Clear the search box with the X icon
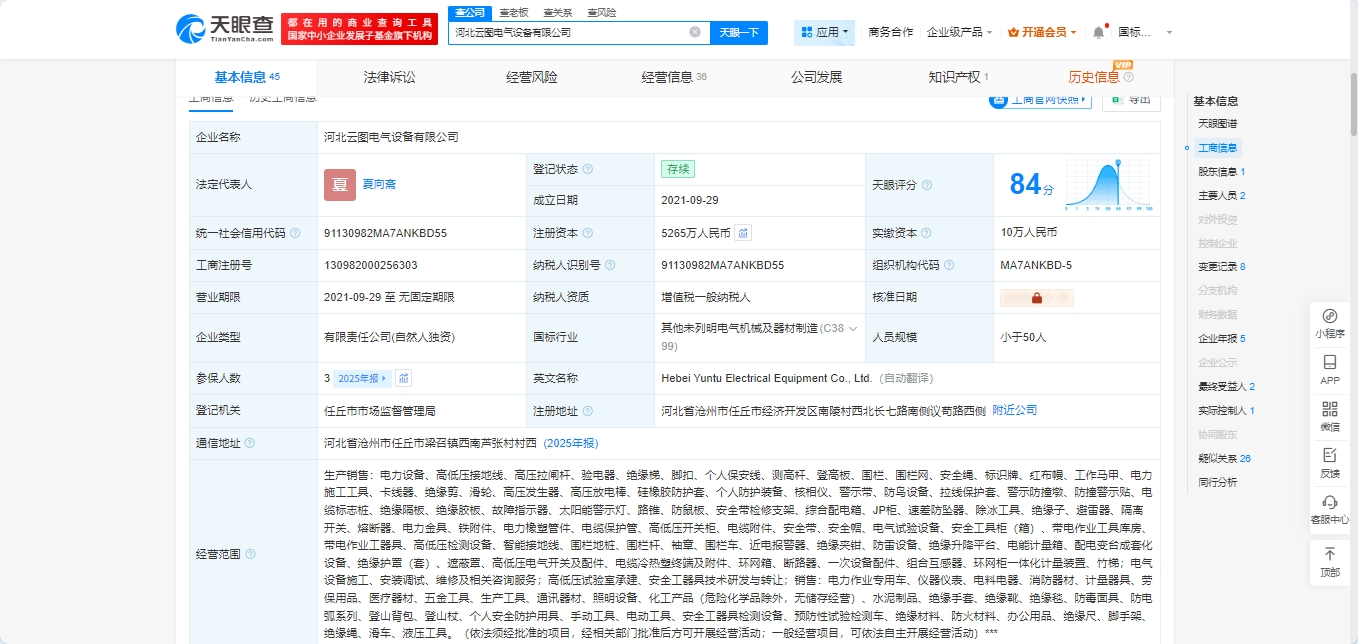The image size is (1358, 644). [x=695, y=32]
